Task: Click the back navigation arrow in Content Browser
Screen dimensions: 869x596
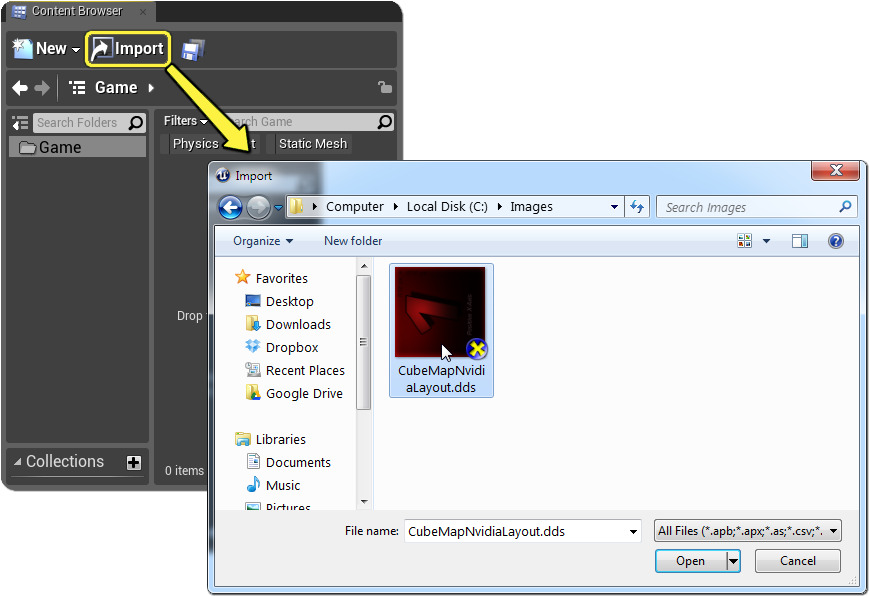Action: 18,87
